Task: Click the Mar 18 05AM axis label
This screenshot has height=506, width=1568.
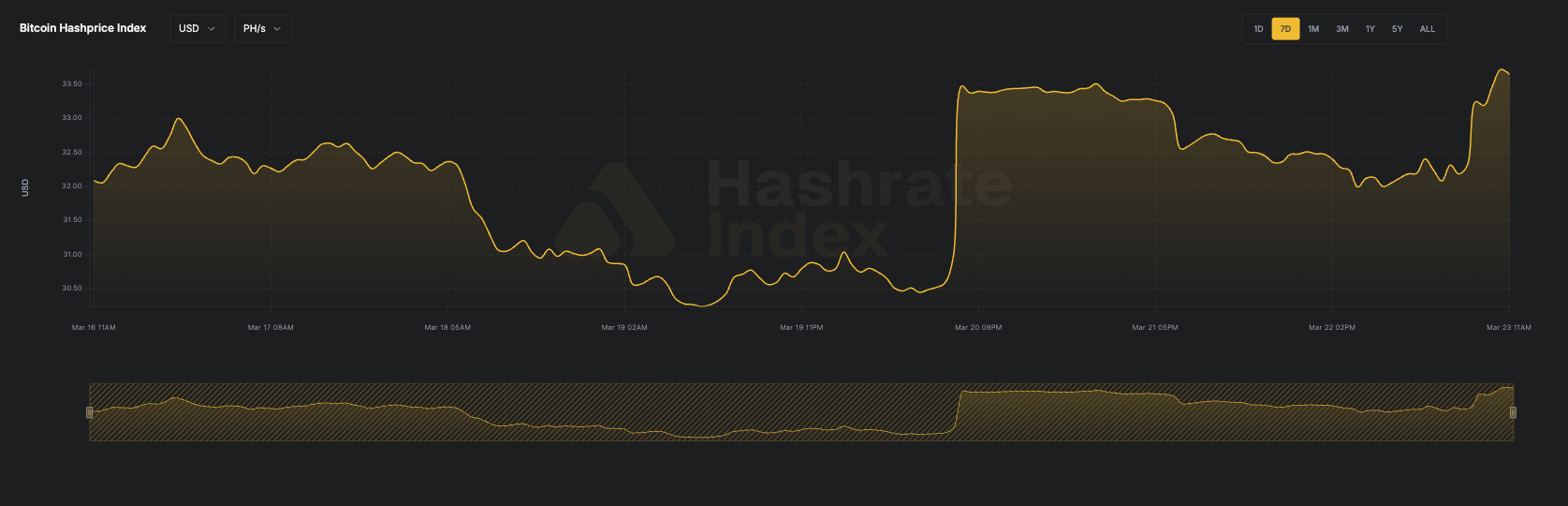Action: click(x=447, y=327)
